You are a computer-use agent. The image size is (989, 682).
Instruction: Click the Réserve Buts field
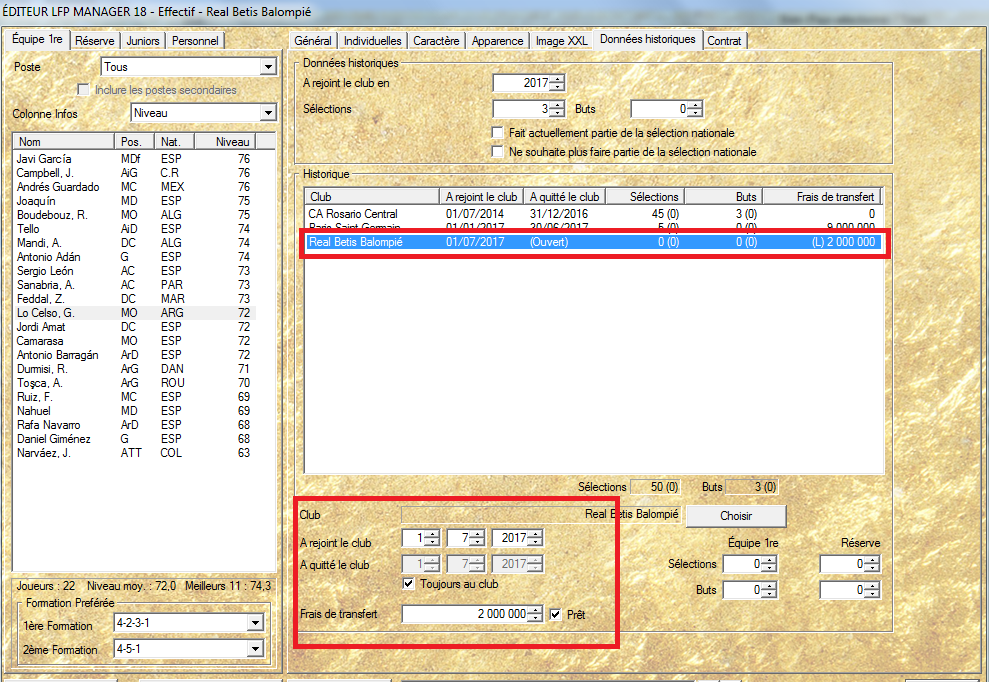[x=850, y=591]
